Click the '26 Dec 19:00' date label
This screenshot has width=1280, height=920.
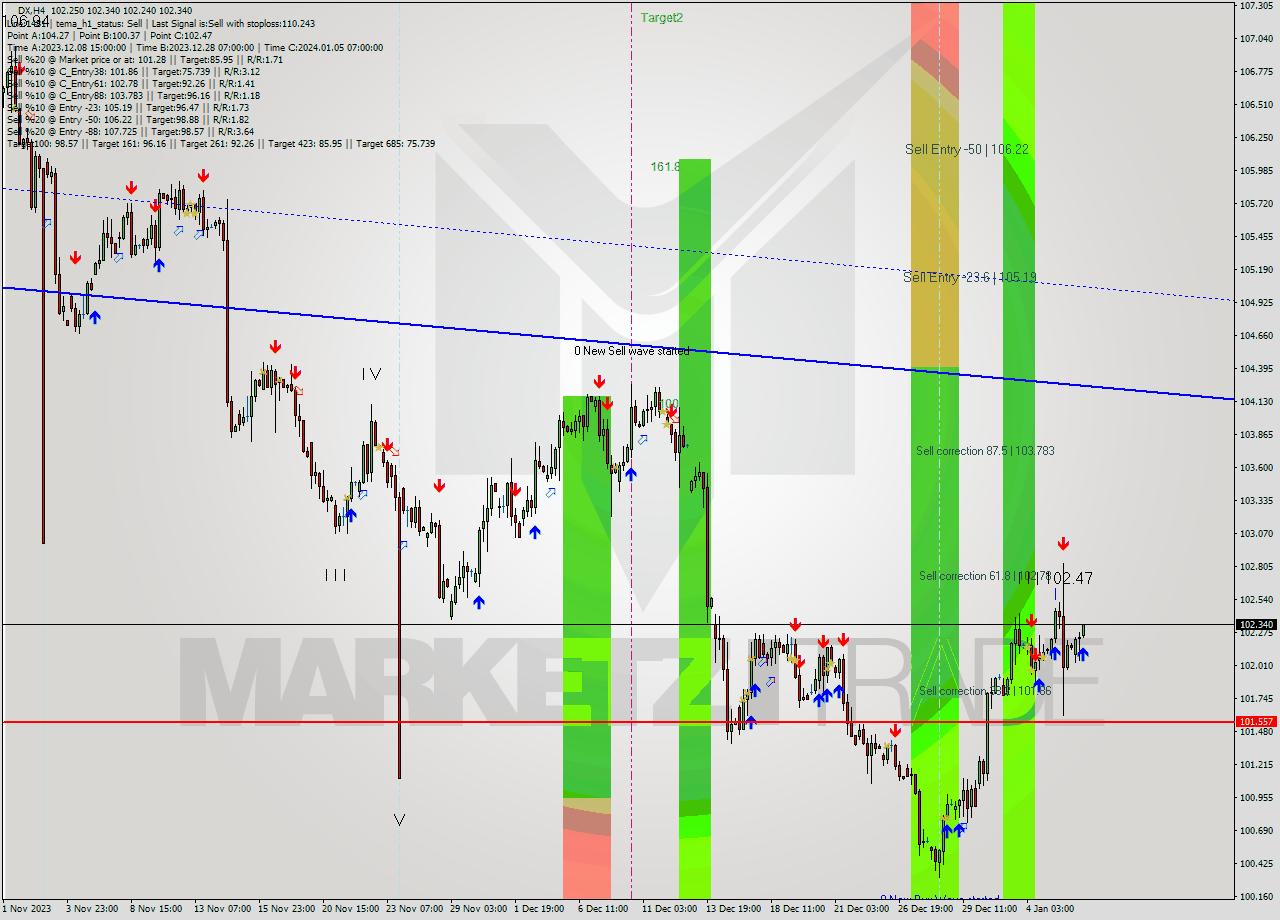tap(925, 909)
